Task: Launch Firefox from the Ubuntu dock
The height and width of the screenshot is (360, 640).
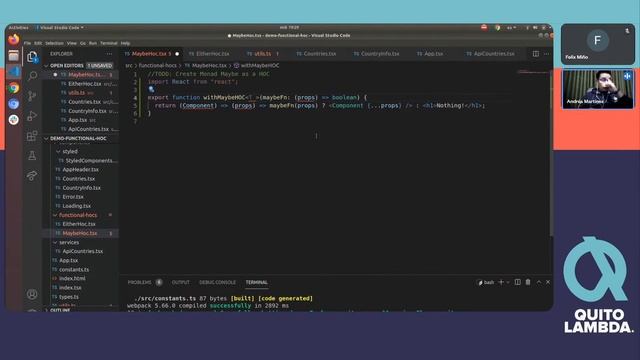Action: pyautogui.click(x=14, y=40)
